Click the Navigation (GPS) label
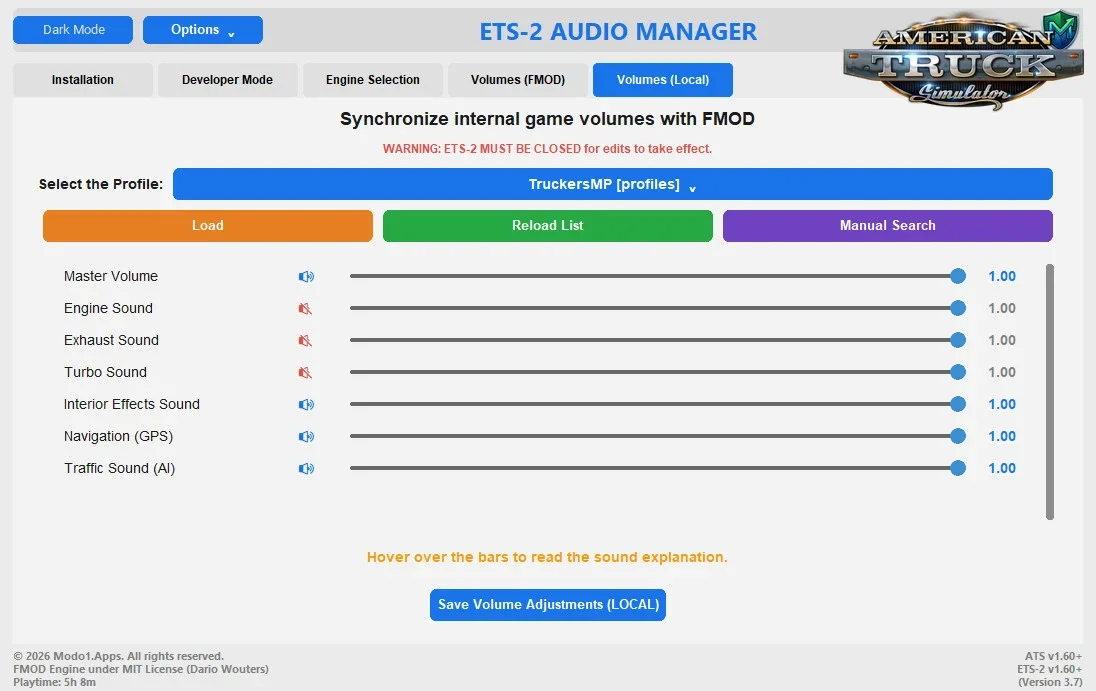The image size is (1096, 691). tap(118, 436)
